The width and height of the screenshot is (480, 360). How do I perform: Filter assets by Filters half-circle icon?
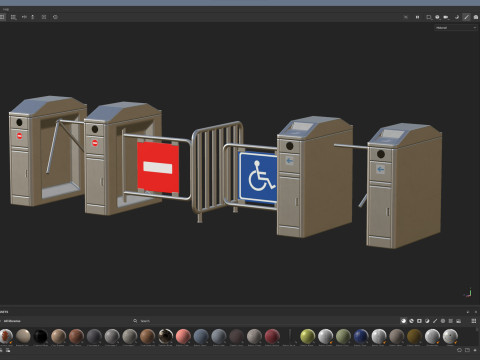427,321
